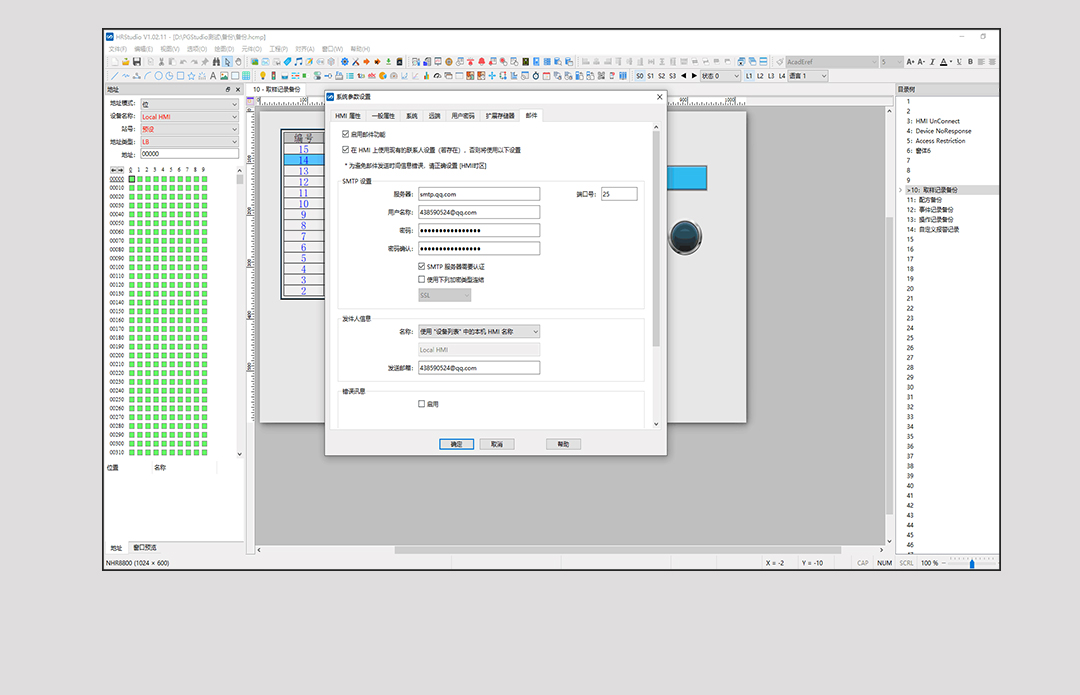Select the binoculars Find icon
This screenshot has width=1080, height=695.
[x=215, y=62]
